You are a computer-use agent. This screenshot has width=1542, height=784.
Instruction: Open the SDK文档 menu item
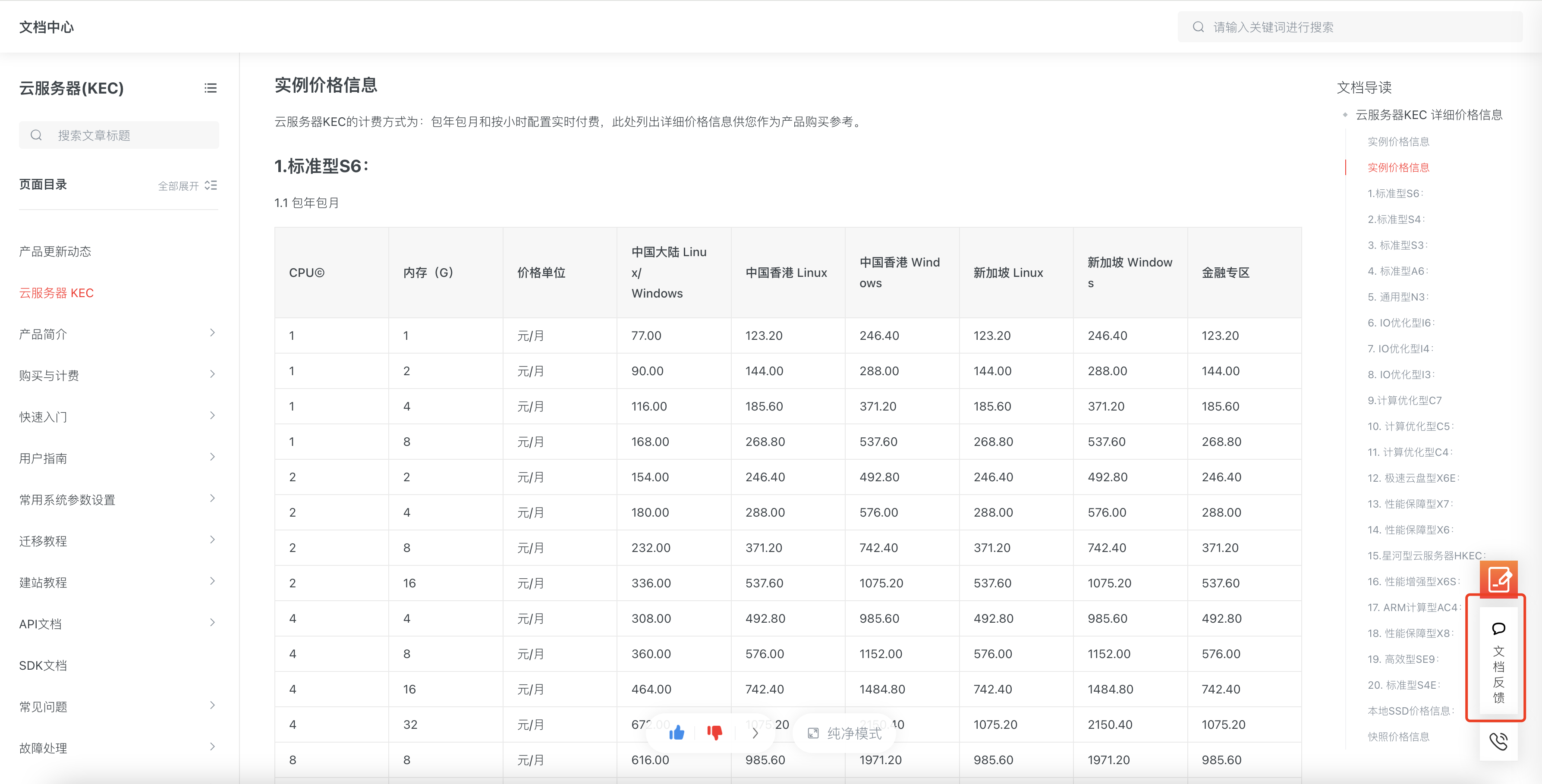tap(43, 665)
